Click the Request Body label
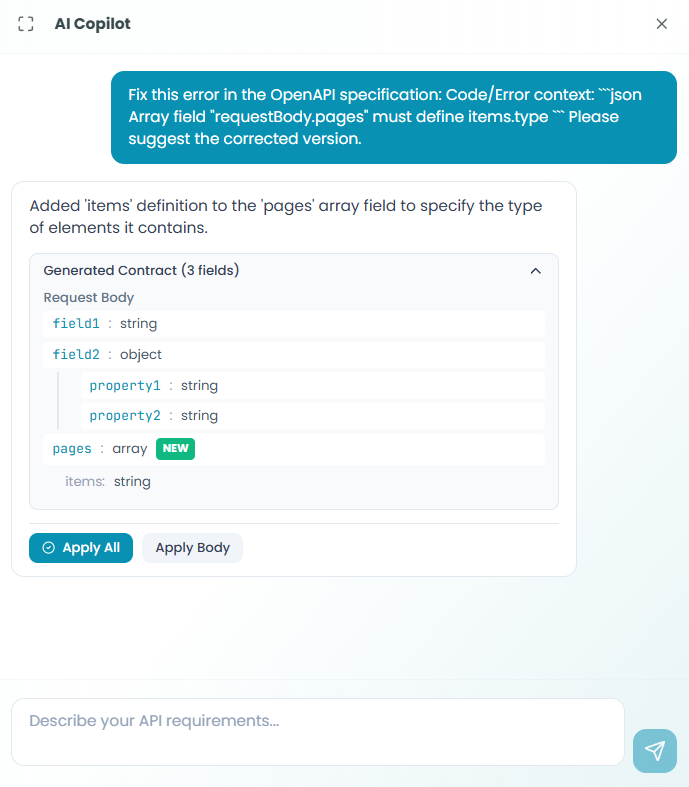 pos(89,298)
